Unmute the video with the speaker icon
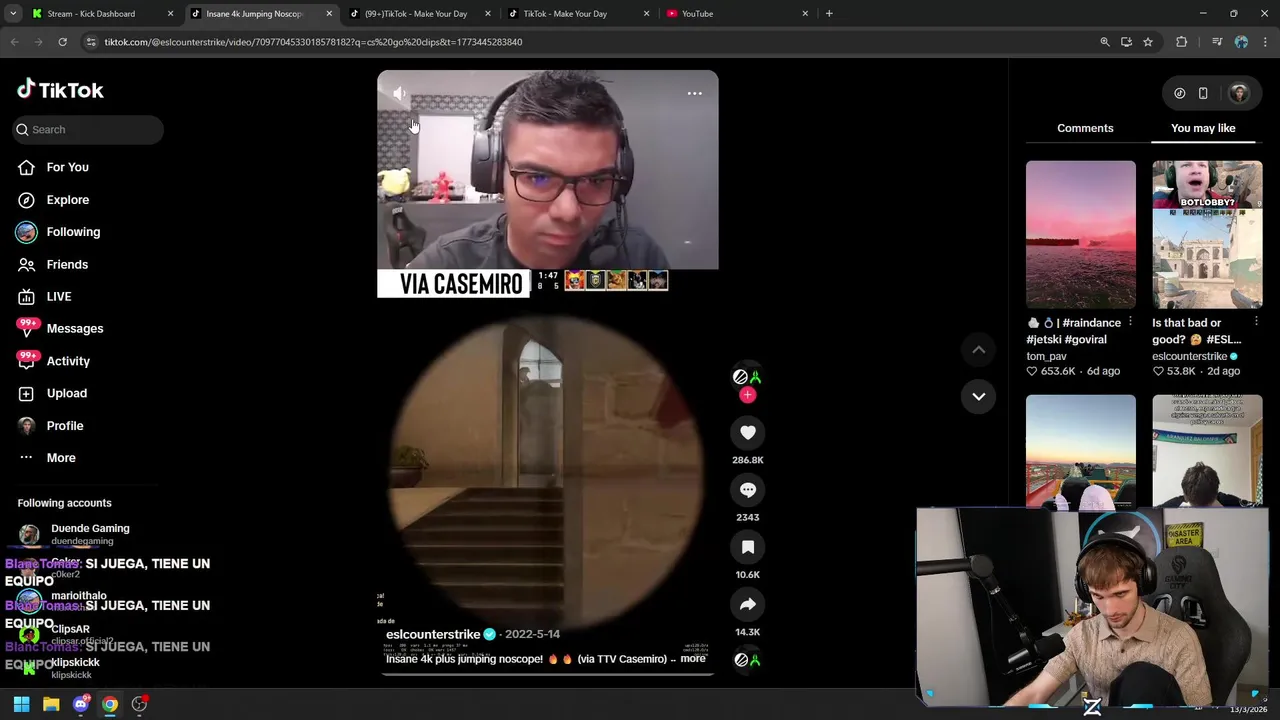The height and width of the screenshot is (720, 1280). (x=399, y=94)
